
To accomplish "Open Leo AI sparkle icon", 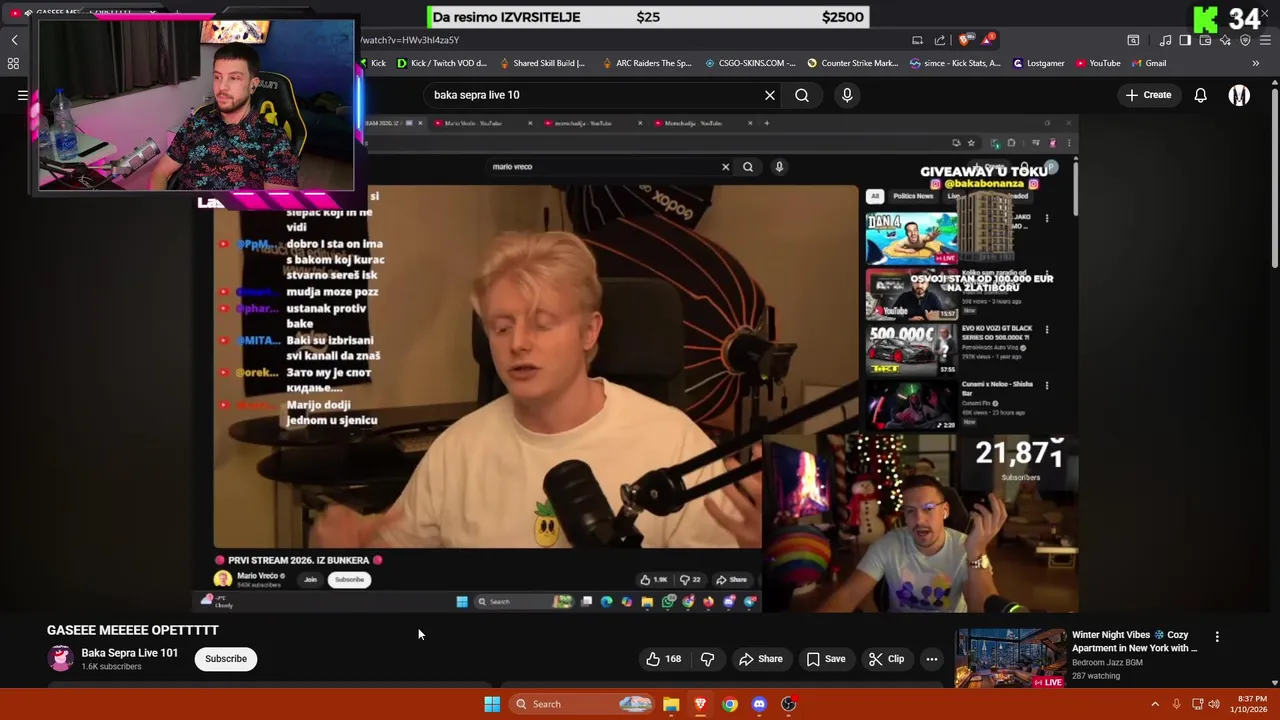I will pos(1225,40).
